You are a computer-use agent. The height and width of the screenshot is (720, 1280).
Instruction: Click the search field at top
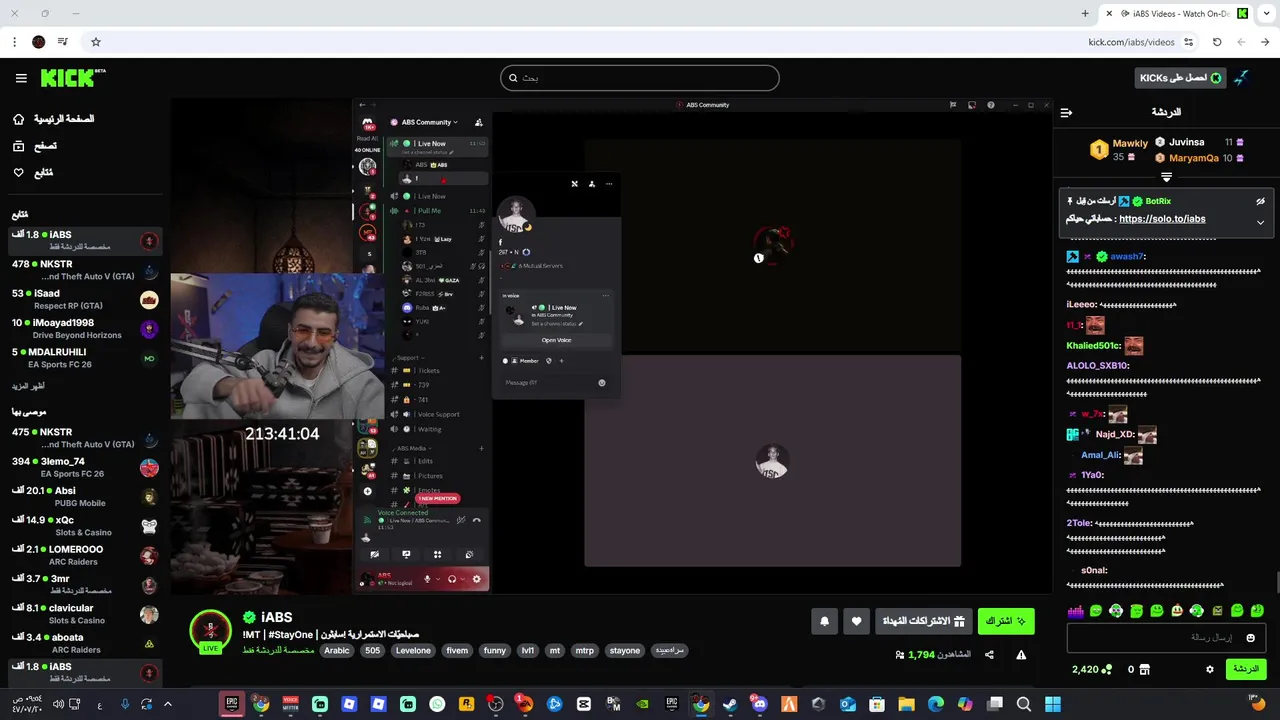pyautogui.click(x=640, y=78)
